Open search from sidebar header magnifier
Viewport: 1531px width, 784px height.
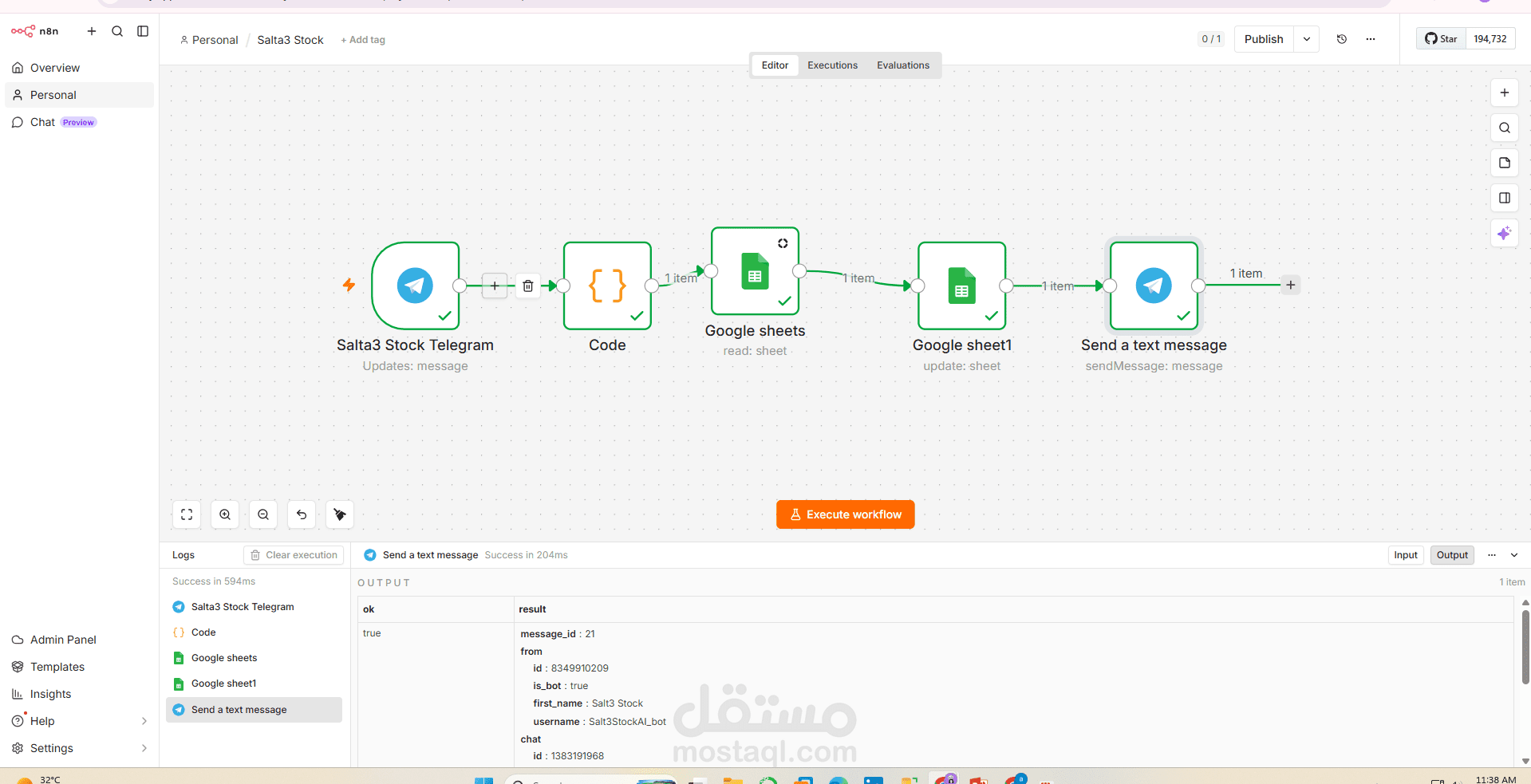pyautogui.click(x=117, y=31)
